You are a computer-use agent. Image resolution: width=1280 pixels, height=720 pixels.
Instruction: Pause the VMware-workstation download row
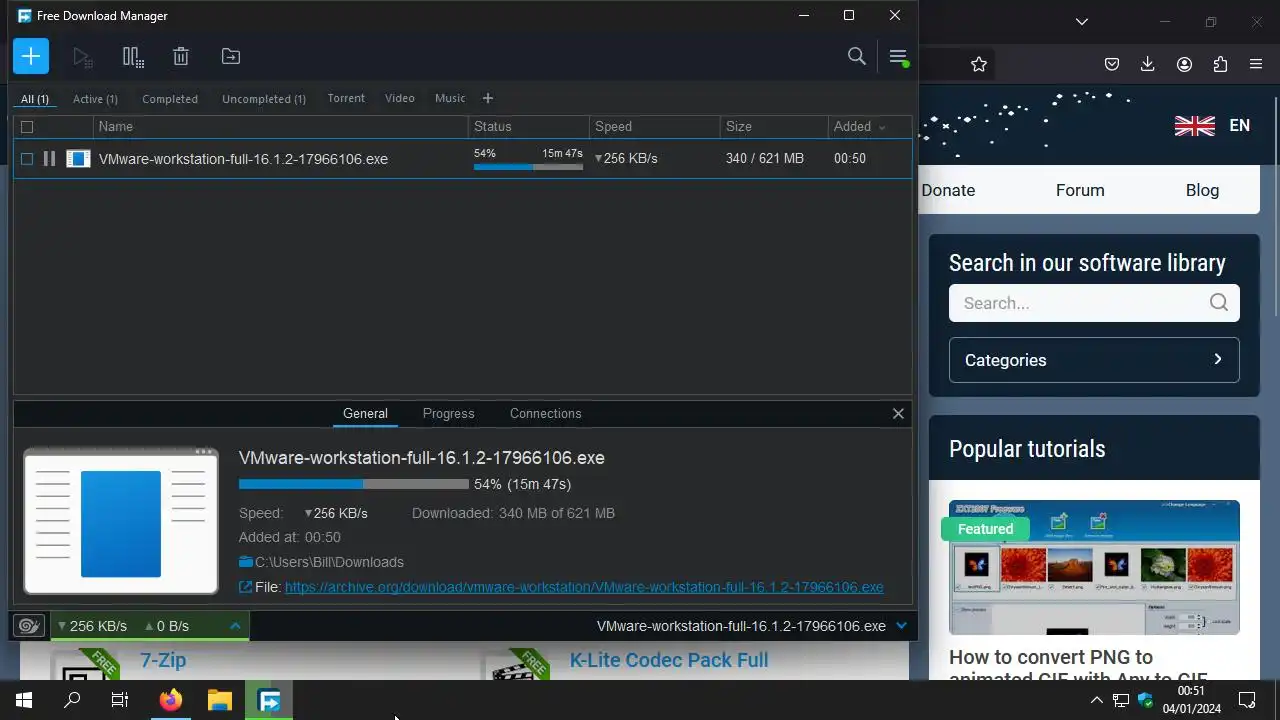tap(49, 158)
